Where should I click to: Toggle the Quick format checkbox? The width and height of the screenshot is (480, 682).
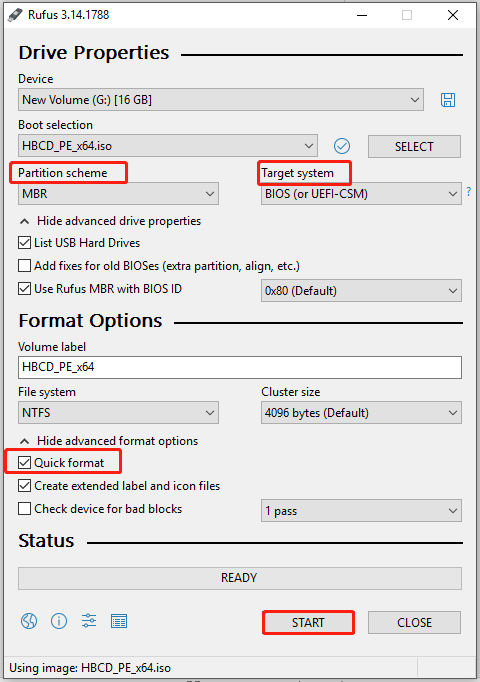pyautogui.click(x=24, y=463)
